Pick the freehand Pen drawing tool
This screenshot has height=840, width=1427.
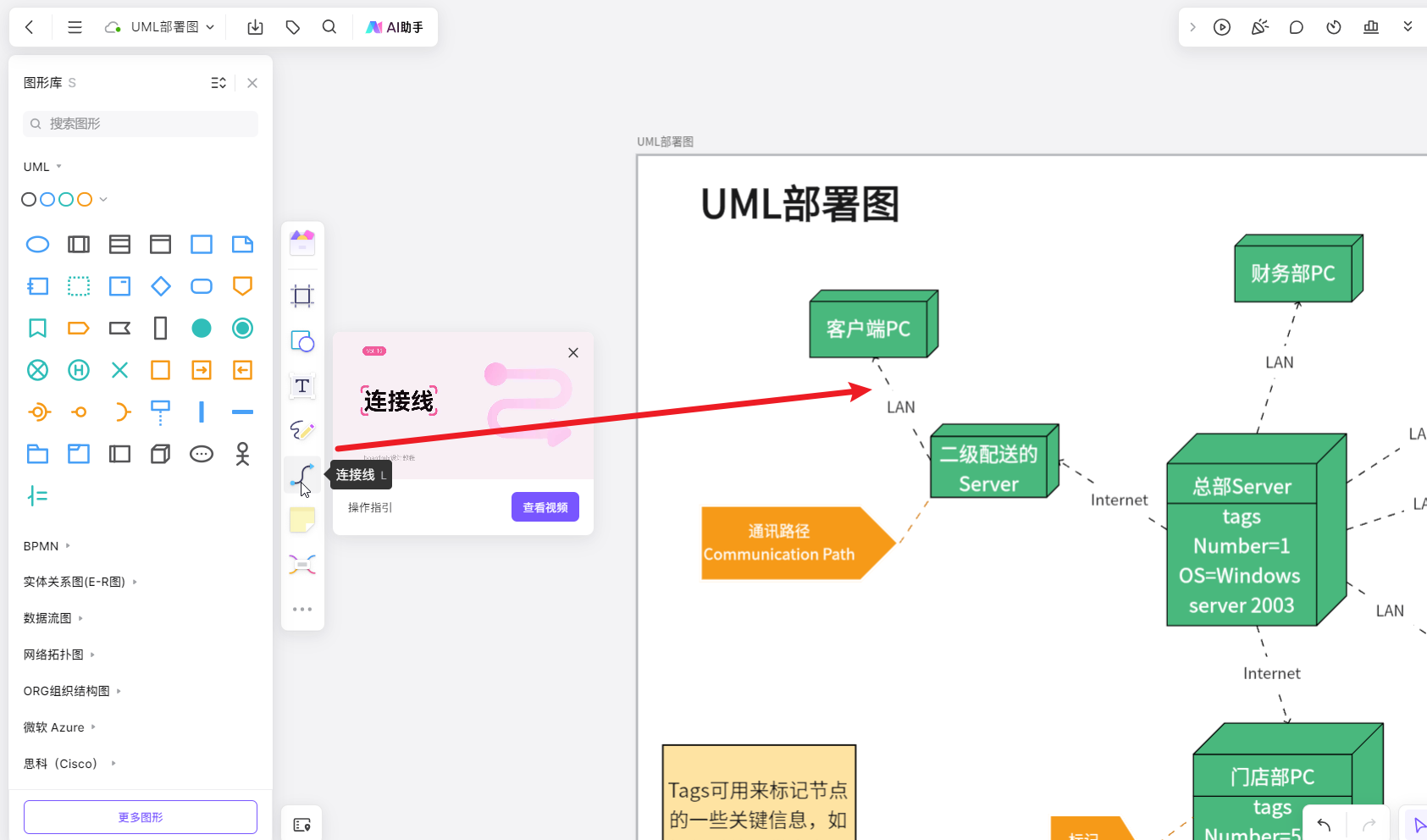pyautogui.click(x=302, y=430)
